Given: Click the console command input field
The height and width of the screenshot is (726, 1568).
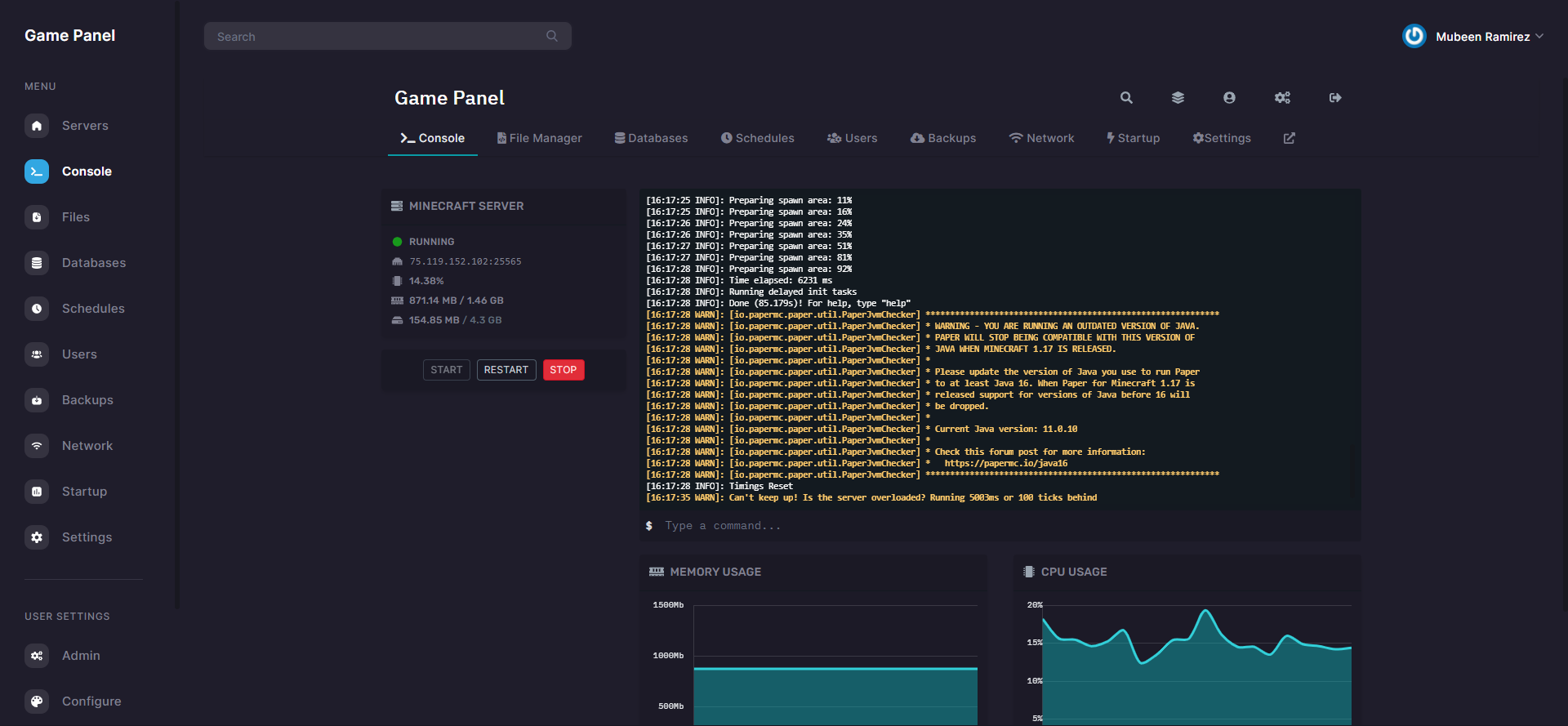Looking at the screenshot, I should click(1004, 526).
